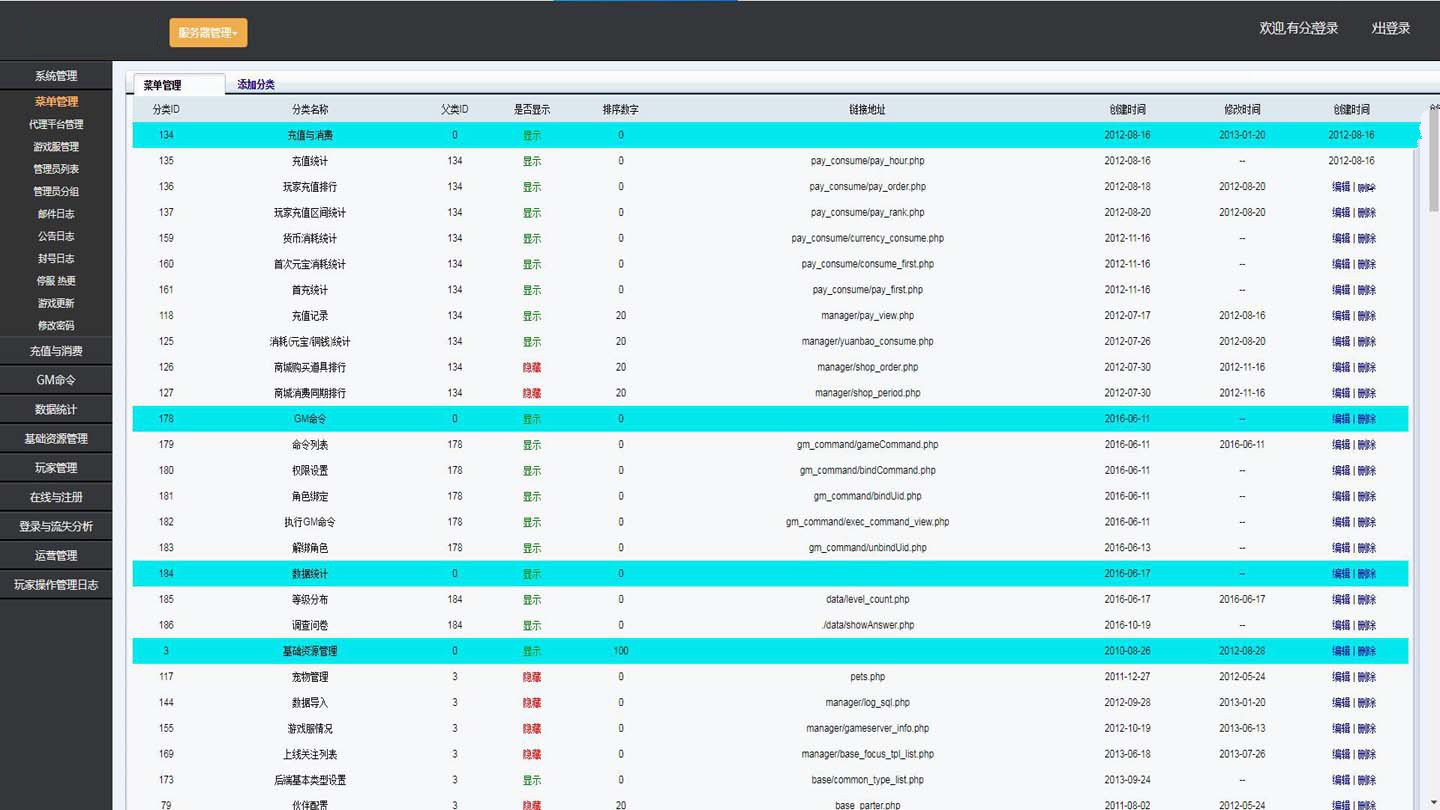Click 删除 for the 货币消耗统计 row
Viewport: 1440px width, 810px height.
1367,239
